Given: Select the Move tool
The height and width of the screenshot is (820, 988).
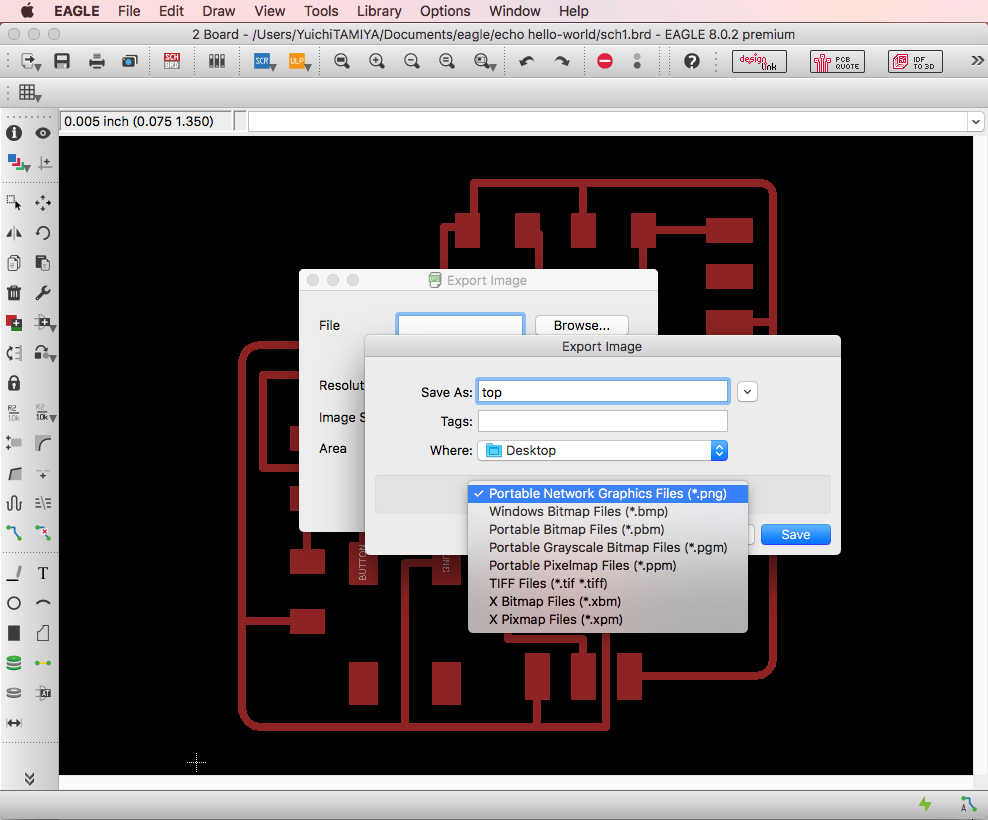Looking at the screenshot, I should (43, 203).
